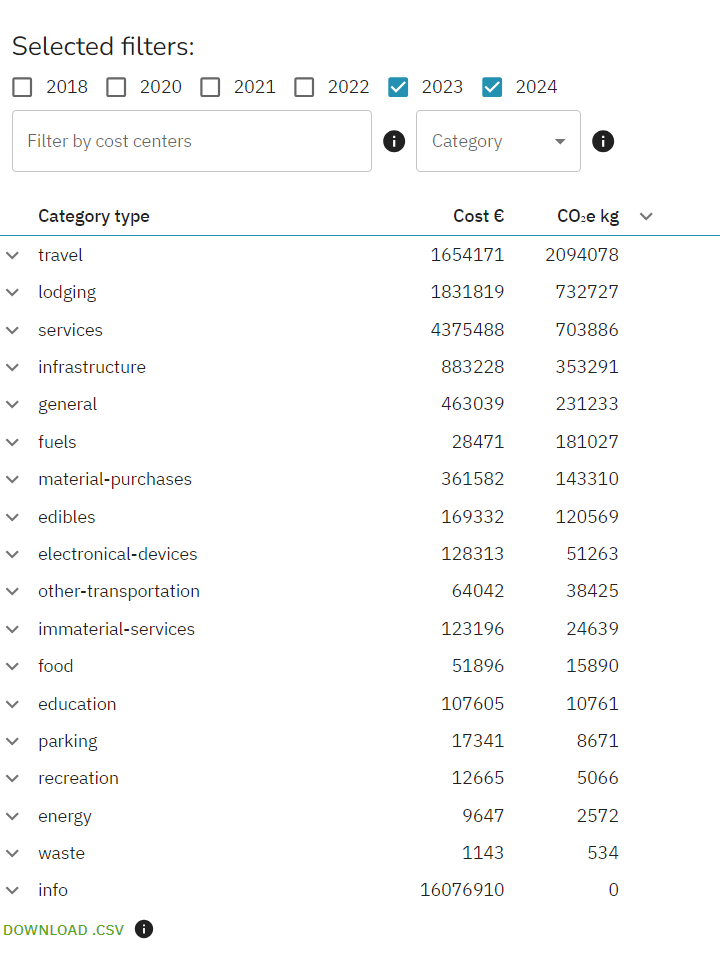
Task: Expand the edibles category row
Action: [13, 517]
